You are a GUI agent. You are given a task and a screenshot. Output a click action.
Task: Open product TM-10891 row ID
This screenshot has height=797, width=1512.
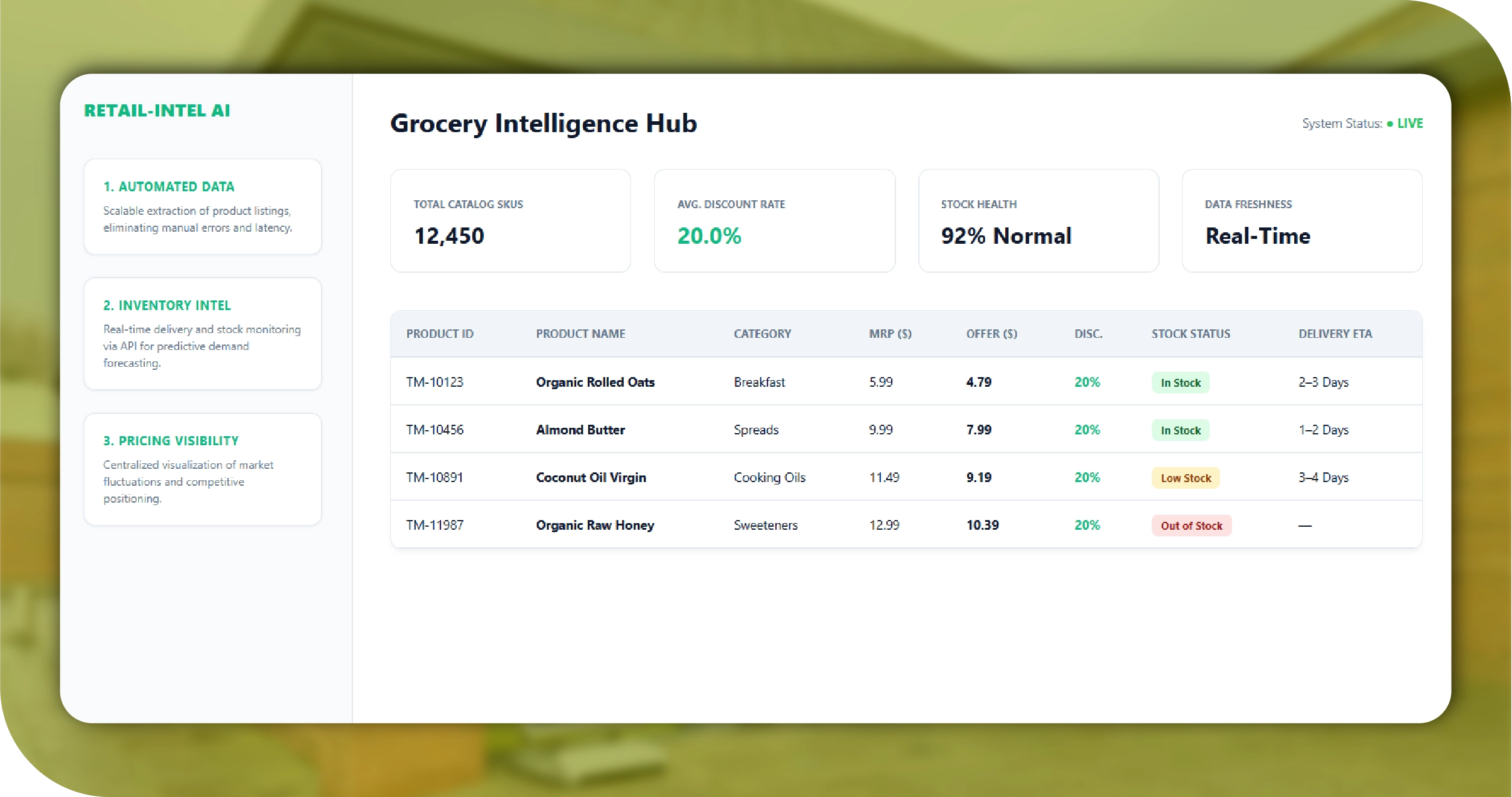pyautogui.click(x=434, y=477)
